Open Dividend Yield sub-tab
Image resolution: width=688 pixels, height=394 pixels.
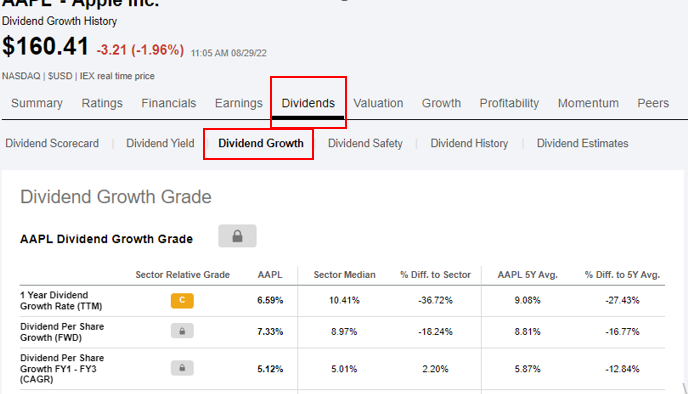(160, 143)
